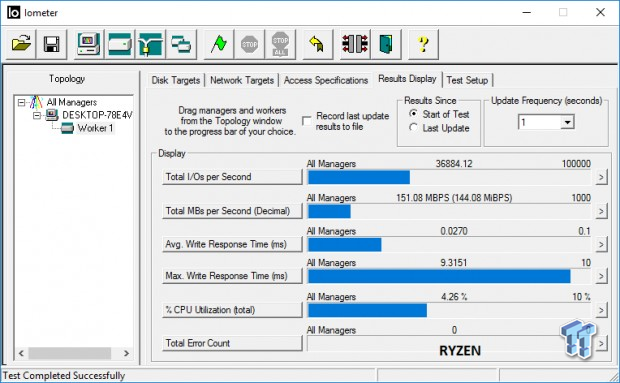The image size is (620, 383).
Task: Collapse All Managers tree node
Action: (21, 102)
